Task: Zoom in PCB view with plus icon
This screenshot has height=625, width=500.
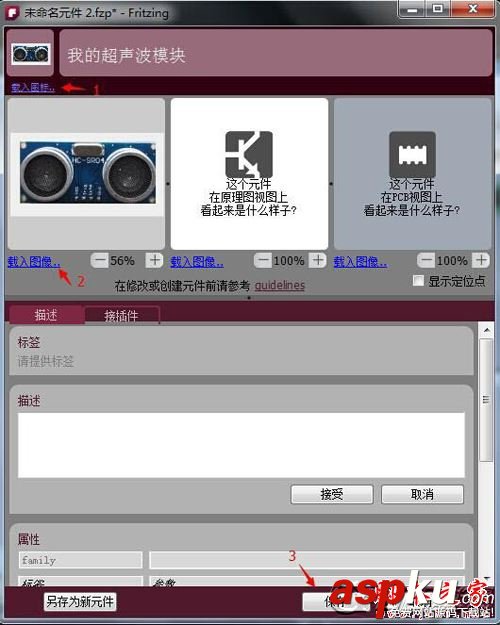Action: point(481,260)
